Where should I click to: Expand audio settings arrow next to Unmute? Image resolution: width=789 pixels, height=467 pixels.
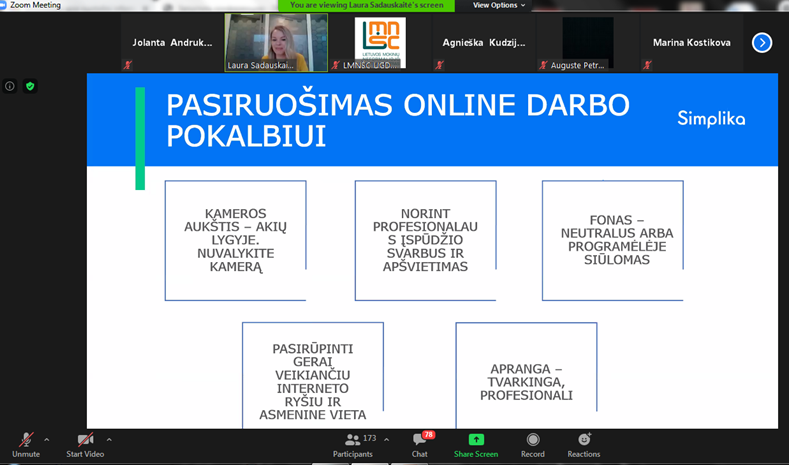tap(47, 440)
